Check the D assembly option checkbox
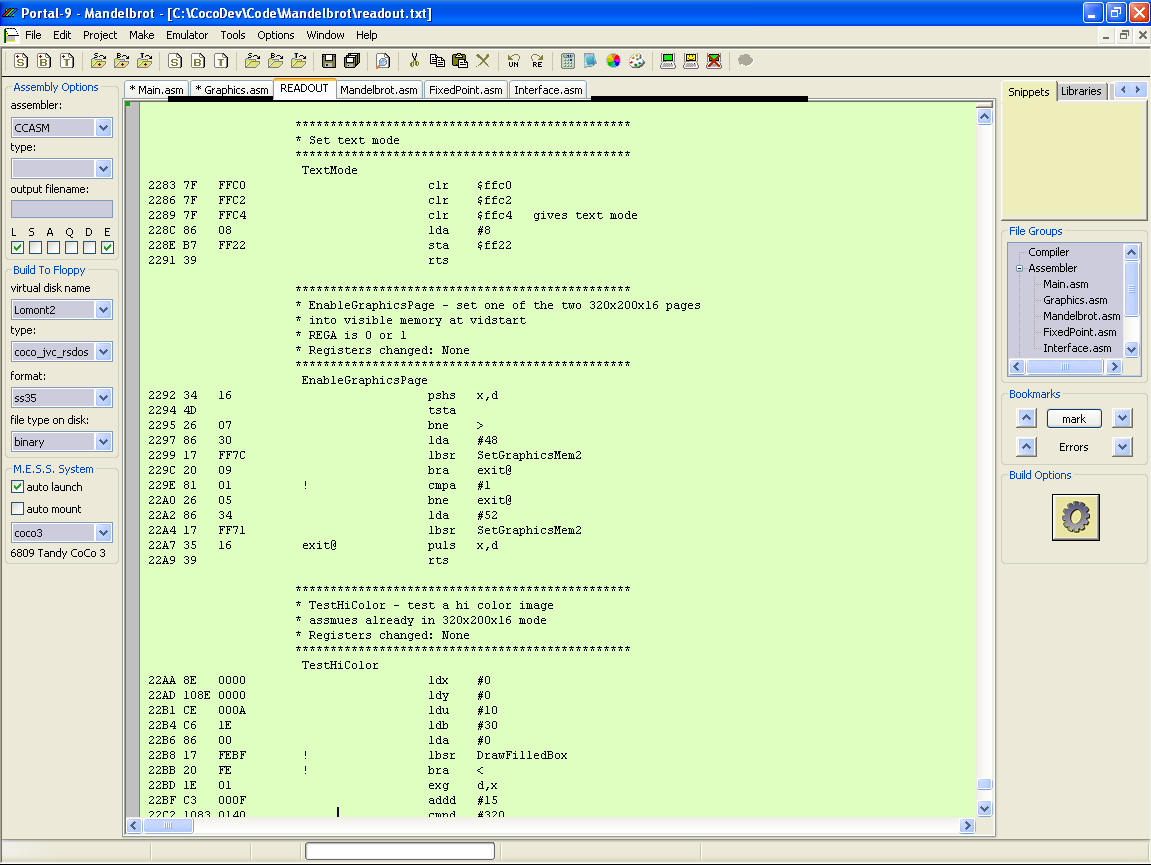The image size is (1151, 865). [x=90, y=247]
